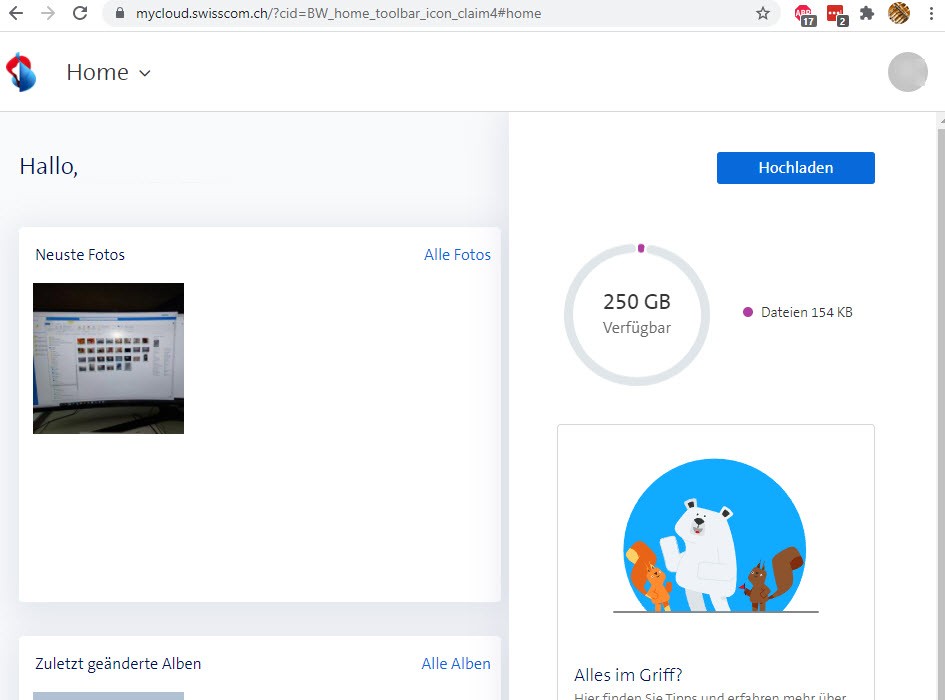Click the red extension icon with badge 2
The width and height of the screenshot is (945, 700).
[x=835, y=14]
